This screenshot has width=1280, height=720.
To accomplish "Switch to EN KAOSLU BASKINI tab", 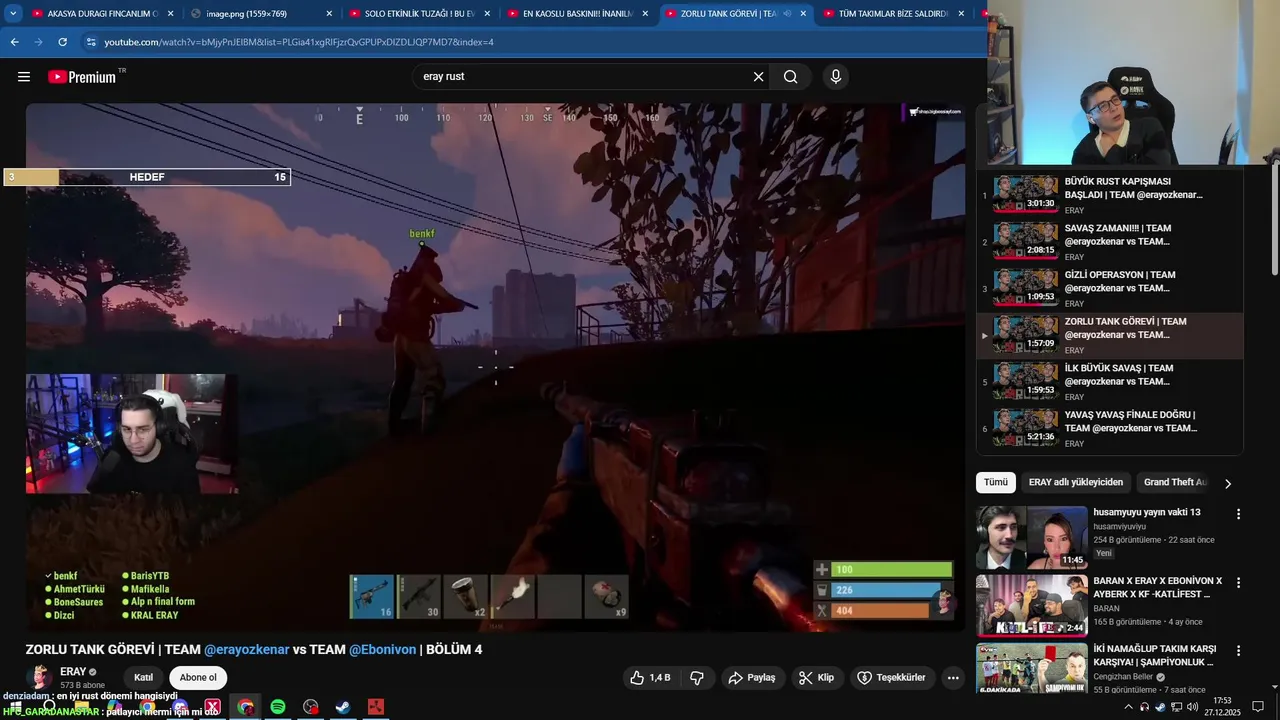I will 577,14.
